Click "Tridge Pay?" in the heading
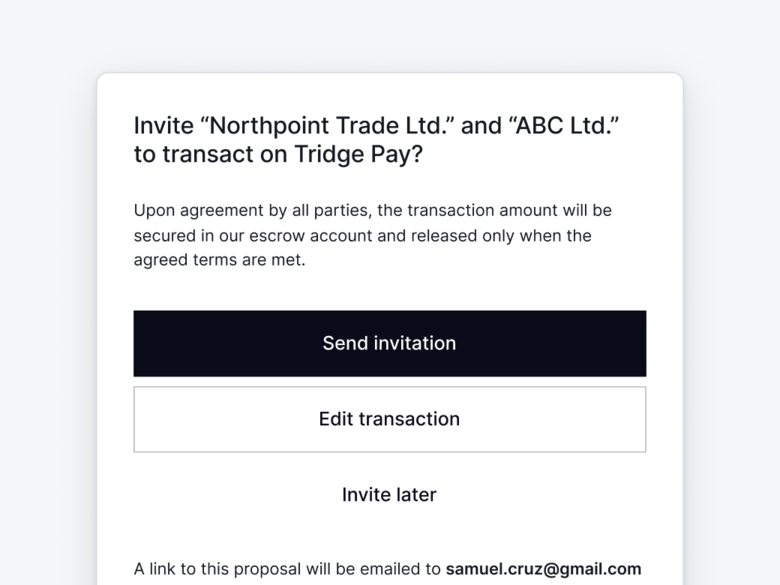780x585 pixels. [x=358, y=155]
